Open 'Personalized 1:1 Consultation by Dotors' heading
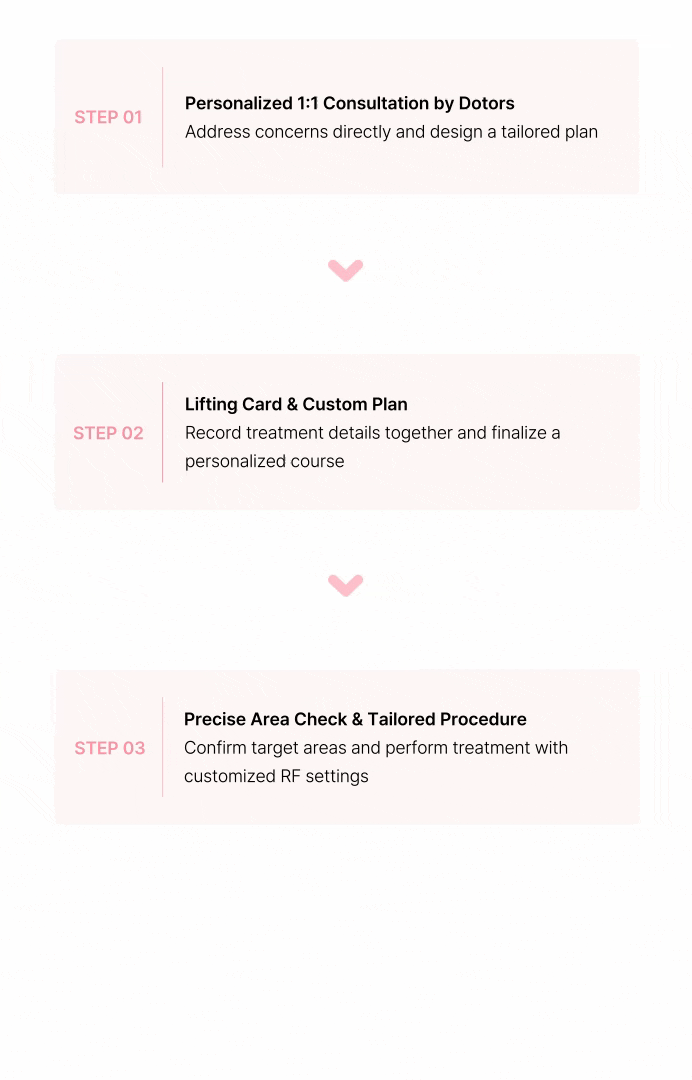The height and width of the screenshot is (1080, 692). (350, 103)
